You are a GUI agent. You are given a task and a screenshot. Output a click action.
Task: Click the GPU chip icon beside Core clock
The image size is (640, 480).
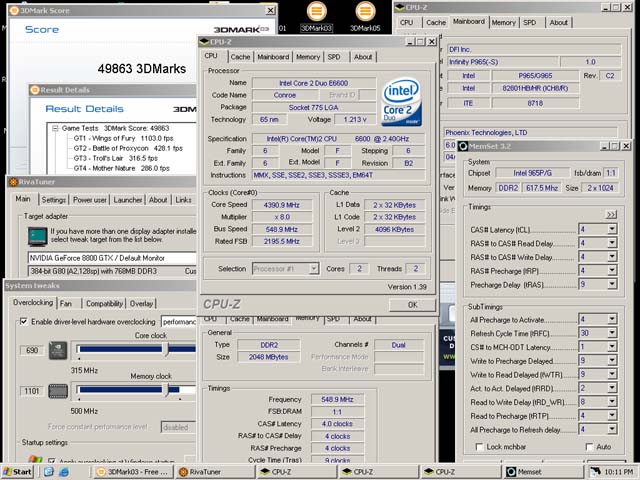pyautogui.click(x=58, y=350)
